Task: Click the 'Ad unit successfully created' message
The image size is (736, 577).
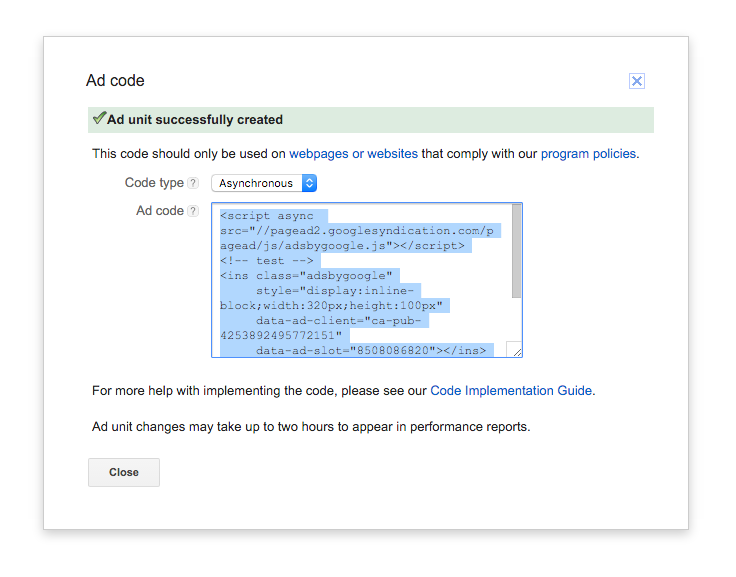Action: coord(195,120)
